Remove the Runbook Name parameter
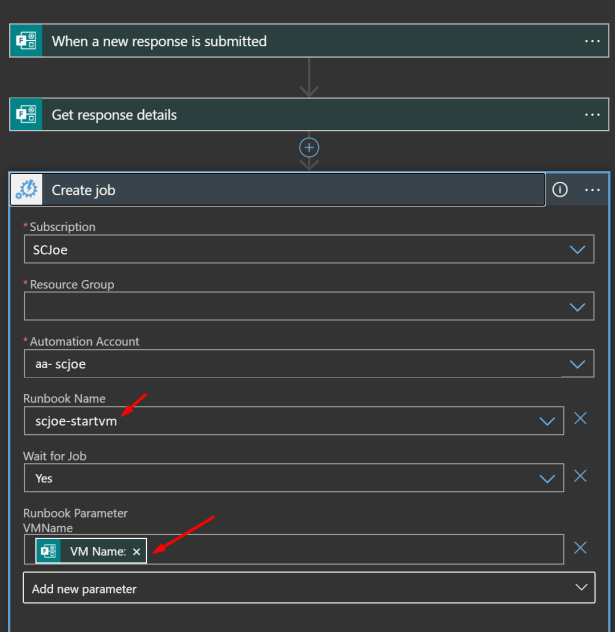This screenshot has height=632, width=615. click(580, 418)
